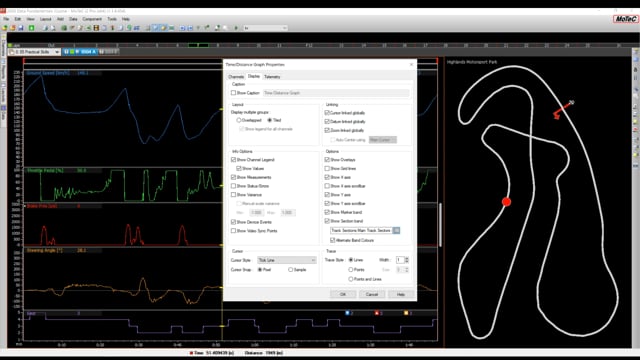The width and height of the screenshot is (640, 360).
Task: Enable the Show Caption checkbox
Action: (x=233, y=93)
